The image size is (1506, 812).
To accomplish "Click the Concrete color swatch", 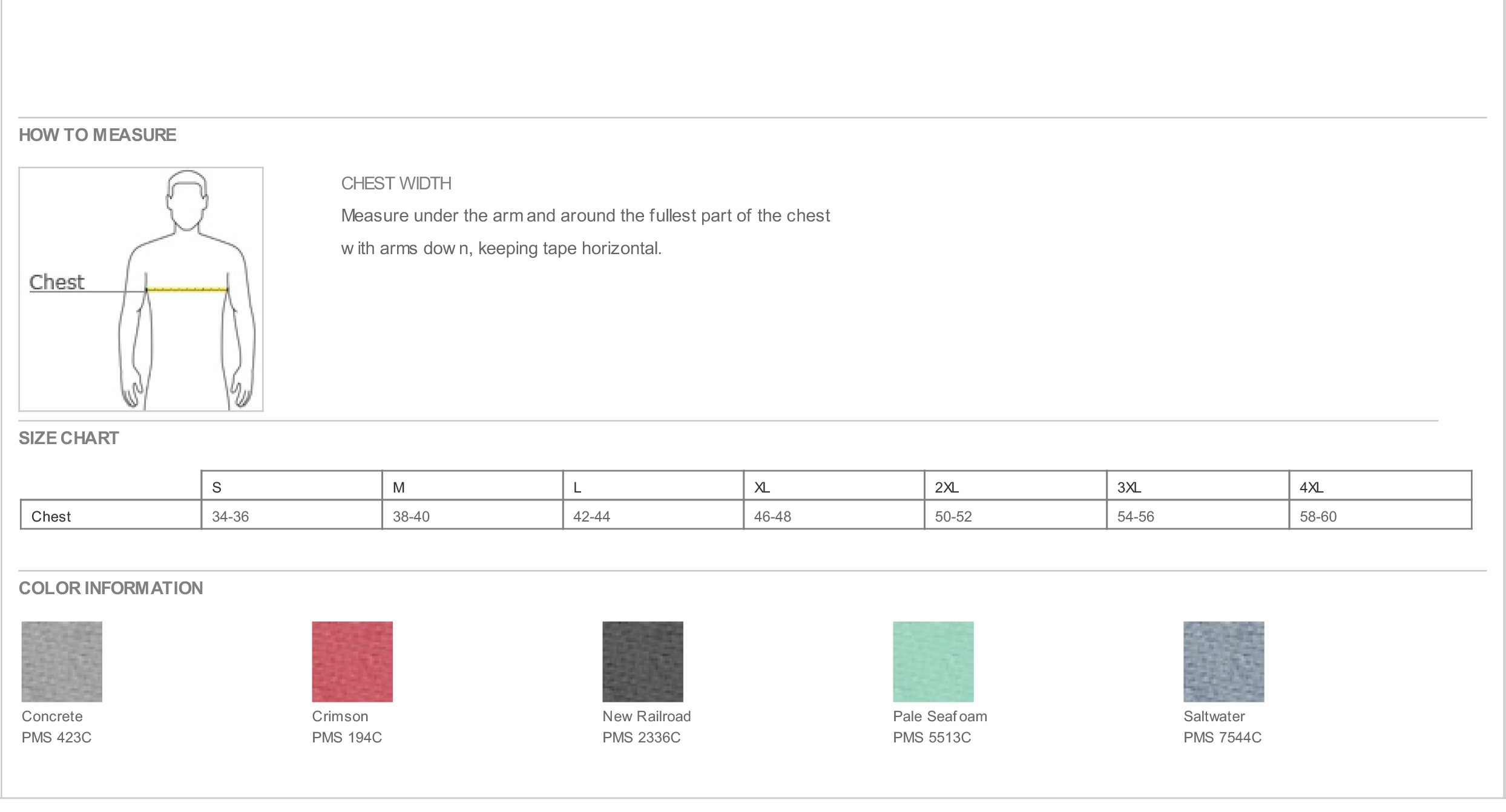I will [62, 661].
